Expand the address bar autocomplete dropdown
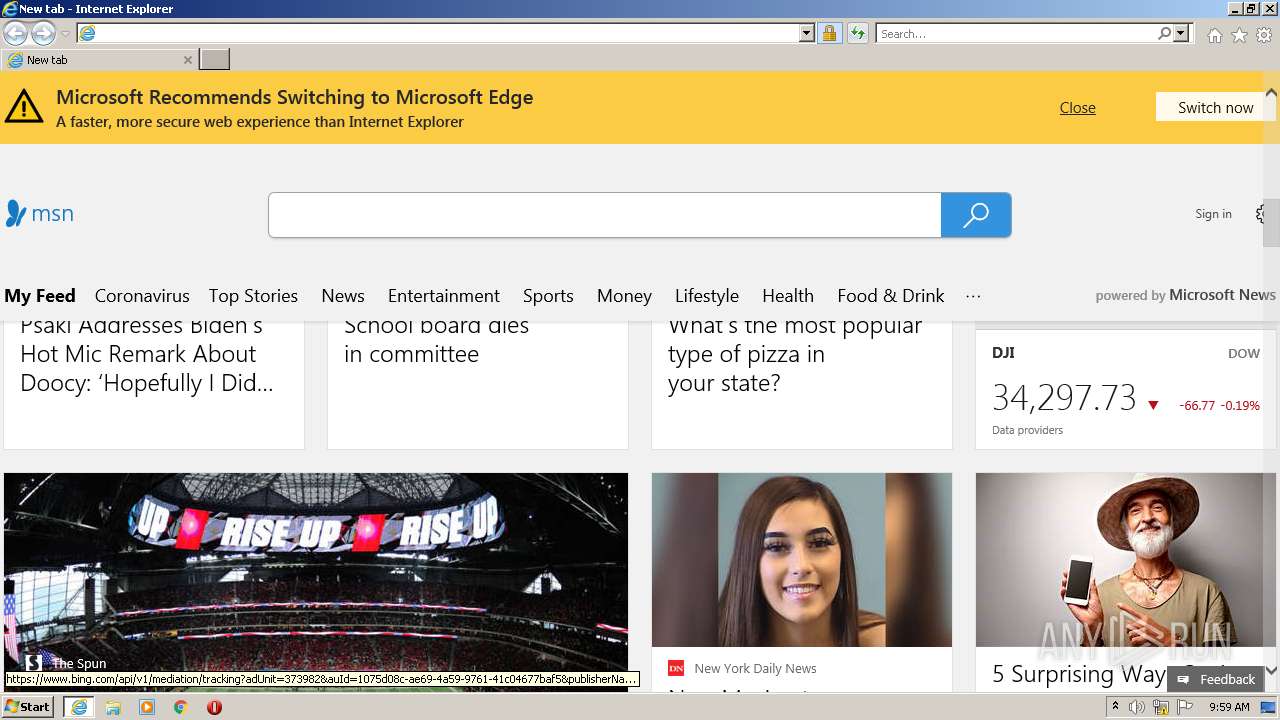This screenshot has height=720, width=1280. (807, 34)
